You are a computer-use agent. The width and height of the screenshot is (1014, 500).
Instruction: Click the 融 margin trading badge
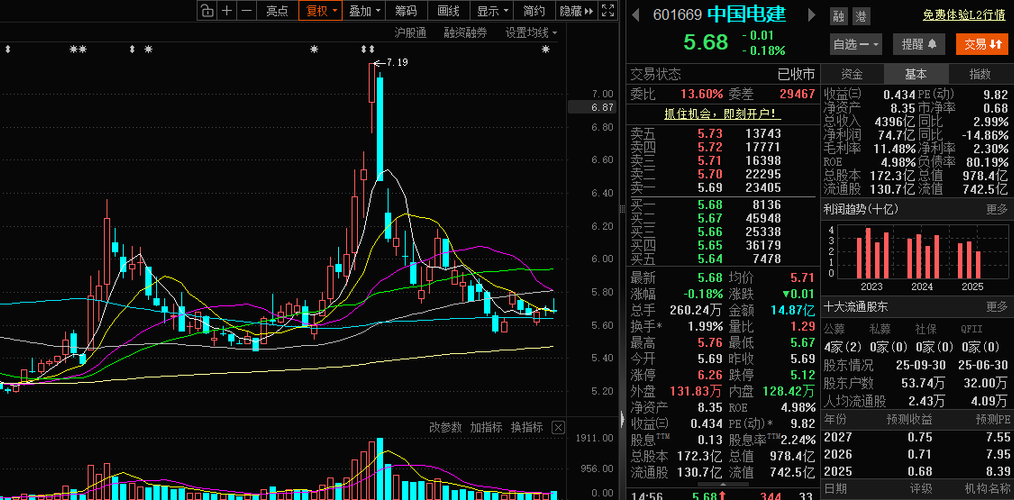click(839, 15)
